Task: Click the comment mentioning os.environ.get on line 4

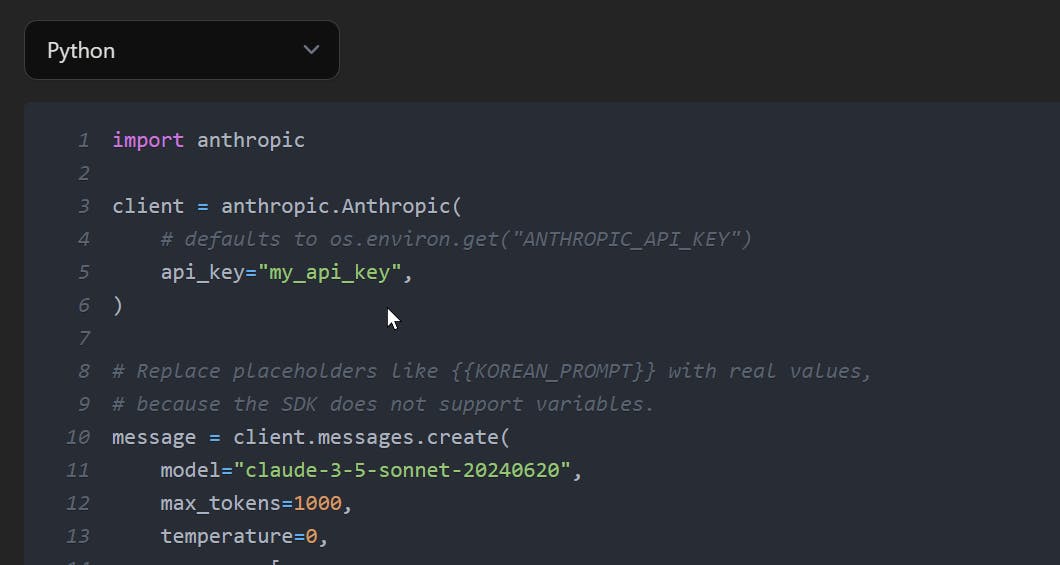Action: (x=456, y=239)
